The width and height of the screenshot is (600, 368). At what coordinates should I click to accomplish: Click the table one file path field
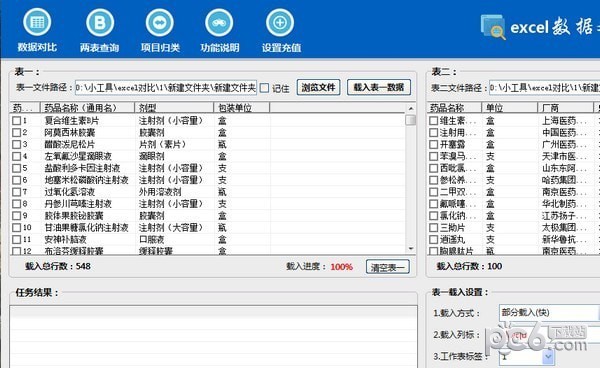[166, 88]
